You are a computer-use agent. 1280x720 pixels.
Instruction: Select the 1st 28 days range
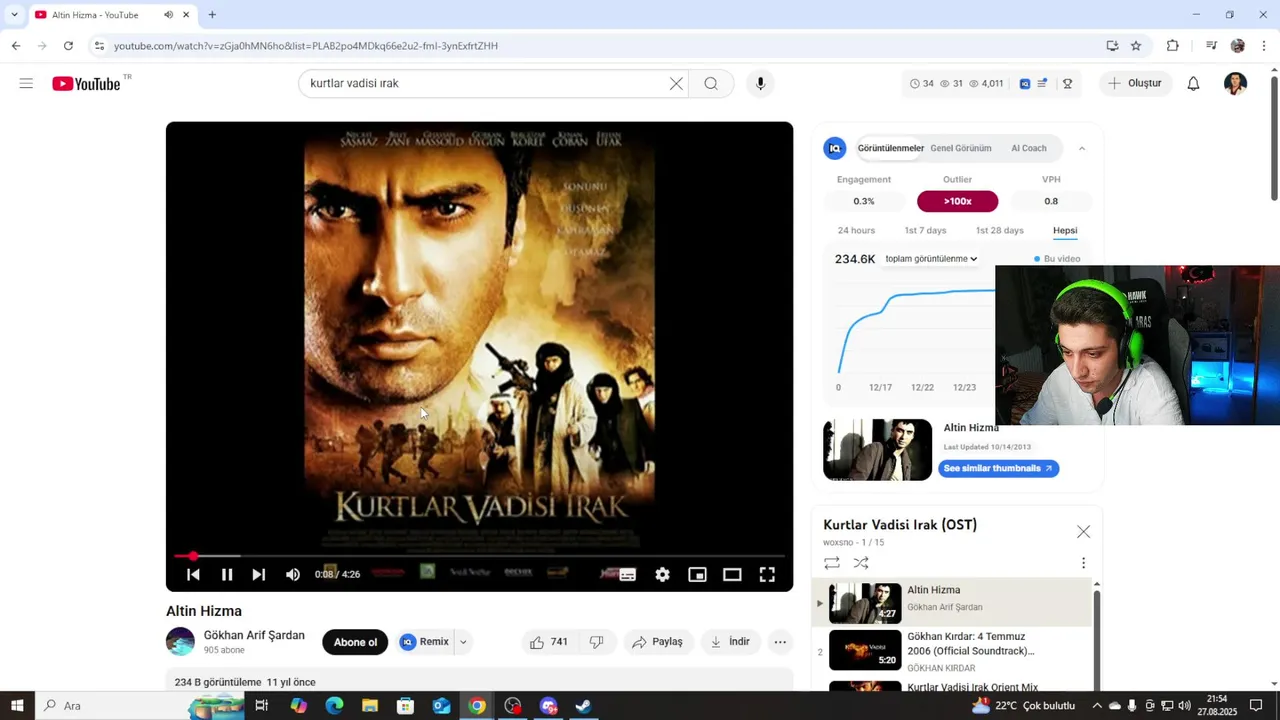pos(1000,231)
